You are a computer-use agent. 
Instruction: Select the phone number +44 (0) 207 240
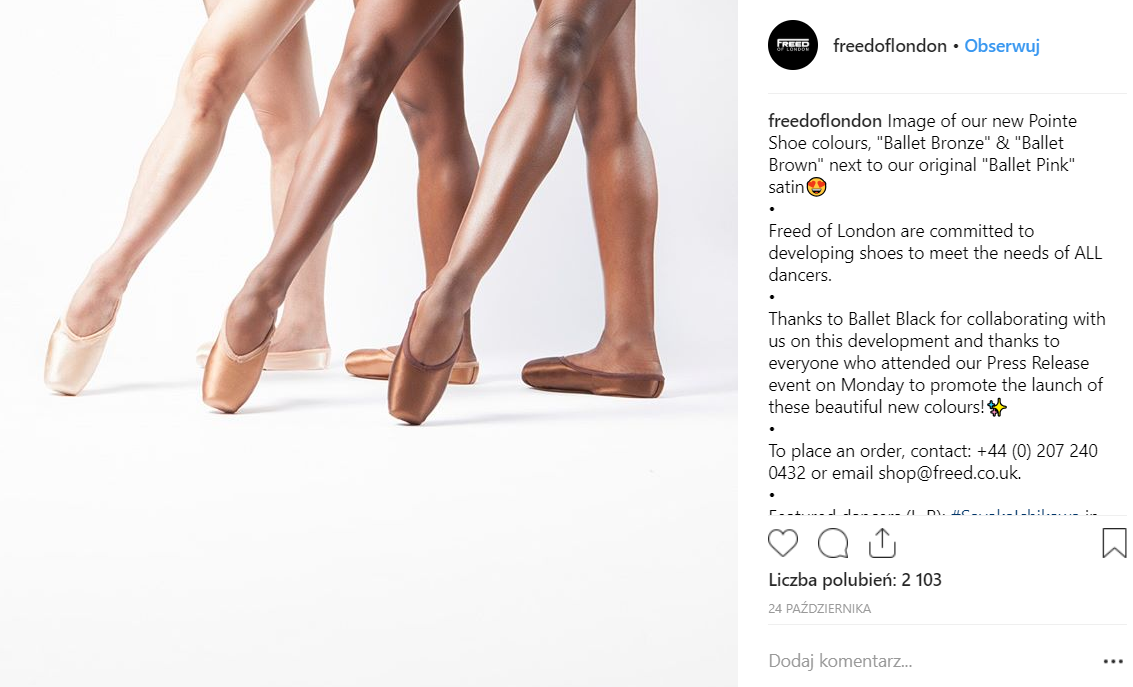[1037, 451]
